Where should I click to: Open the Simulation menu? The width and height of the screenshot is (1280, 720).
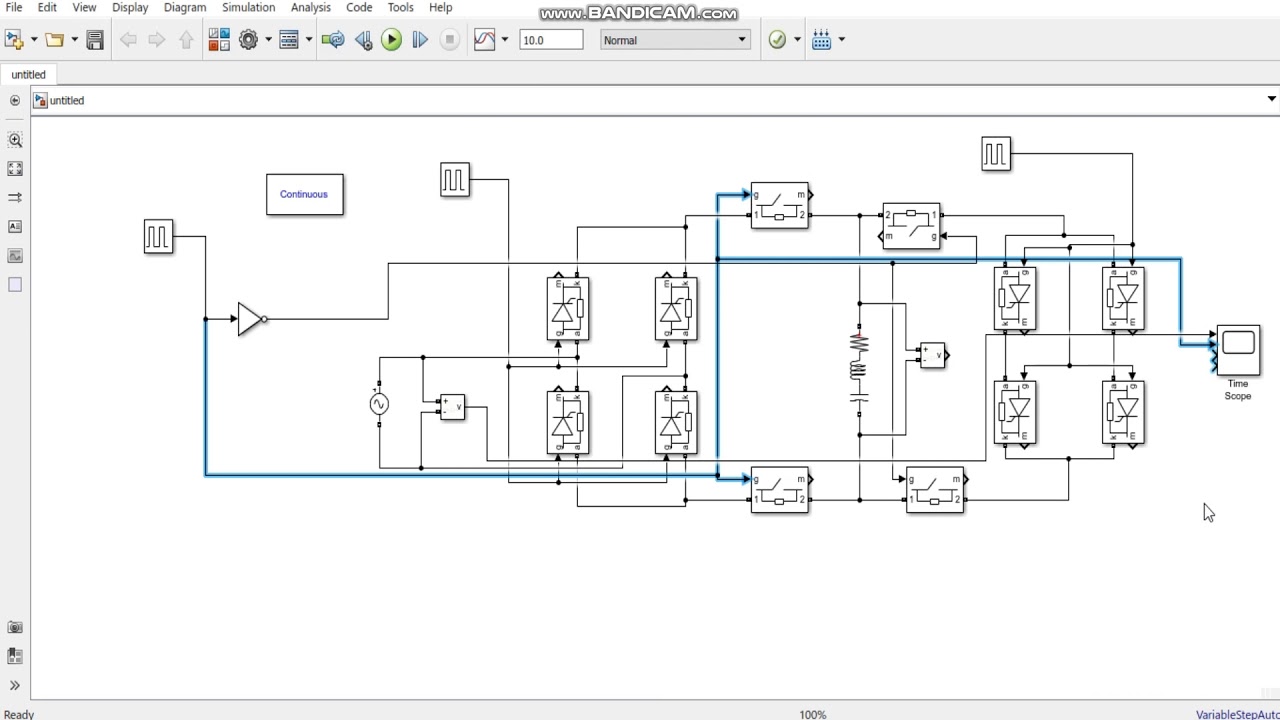248,8
